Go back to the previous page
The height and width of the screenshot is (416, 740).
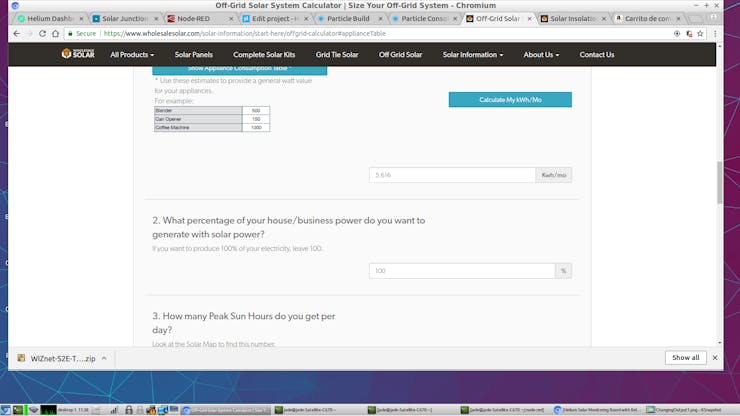pos(17,34)
